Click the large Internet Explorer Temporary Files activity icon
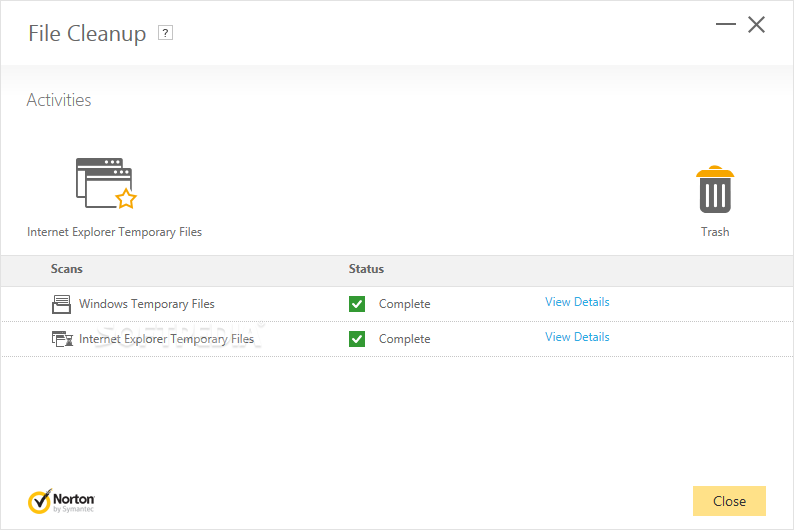 (106, 183)
